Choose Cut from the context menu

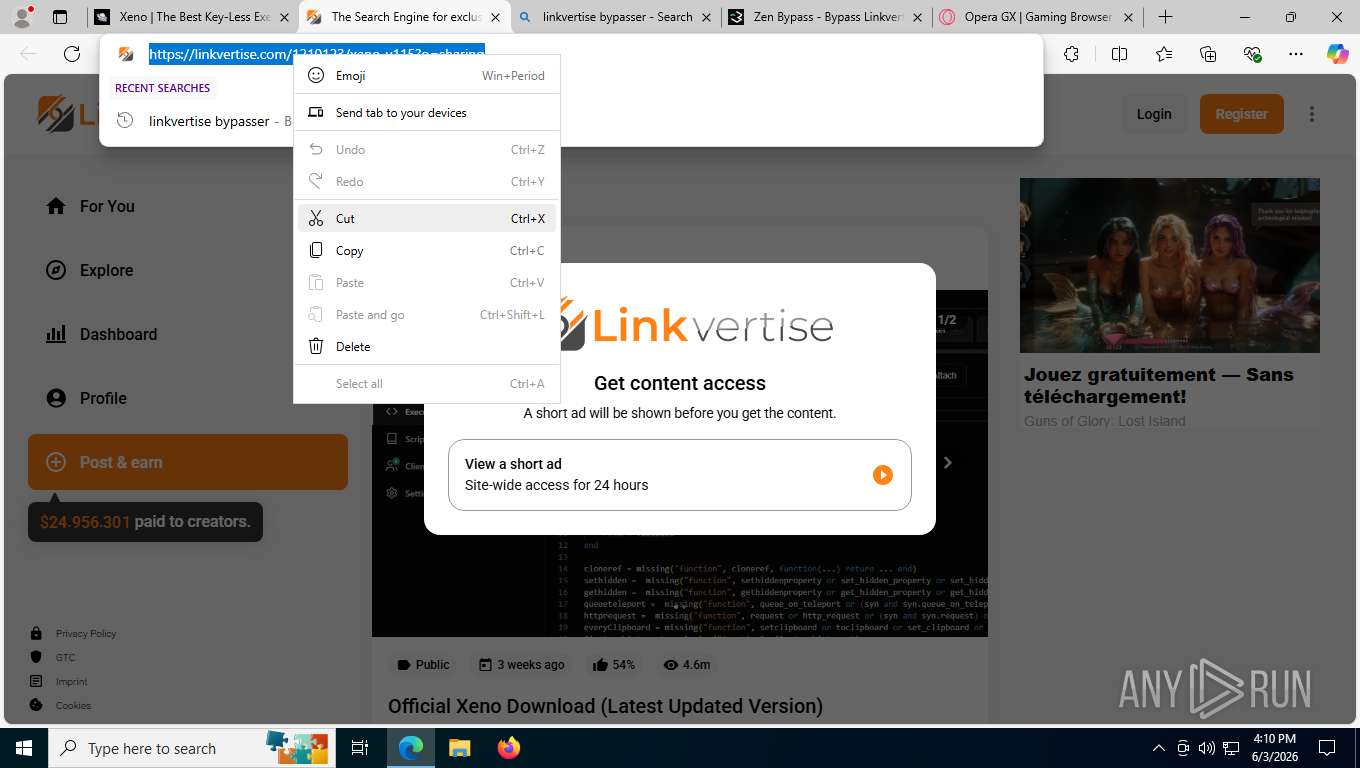coord(427,218)
